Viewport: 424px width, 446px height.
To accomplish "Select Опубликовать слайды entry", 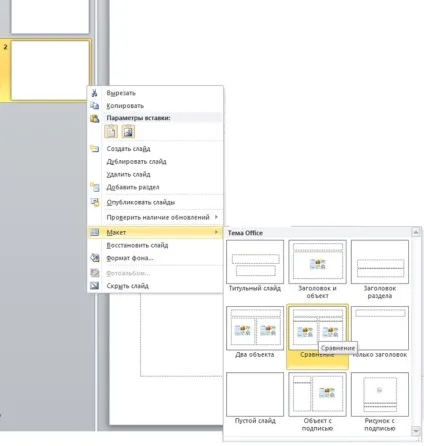I will 155,202.
